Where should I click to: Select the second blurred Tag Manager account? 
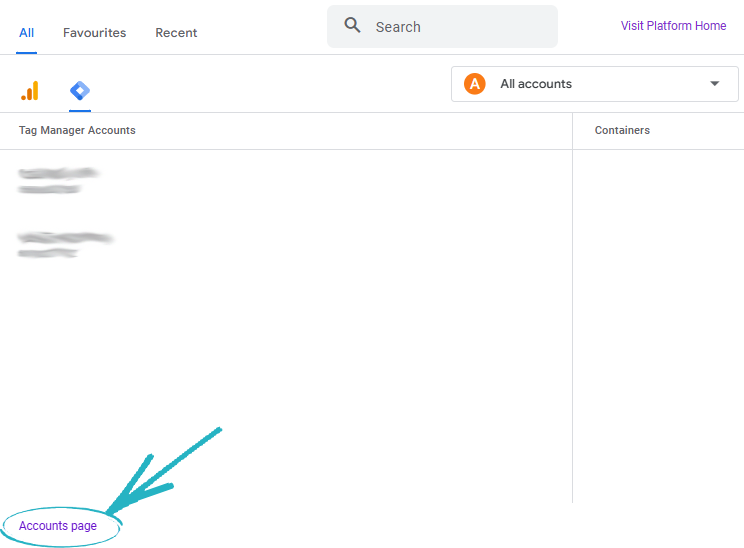pos(65,238)
